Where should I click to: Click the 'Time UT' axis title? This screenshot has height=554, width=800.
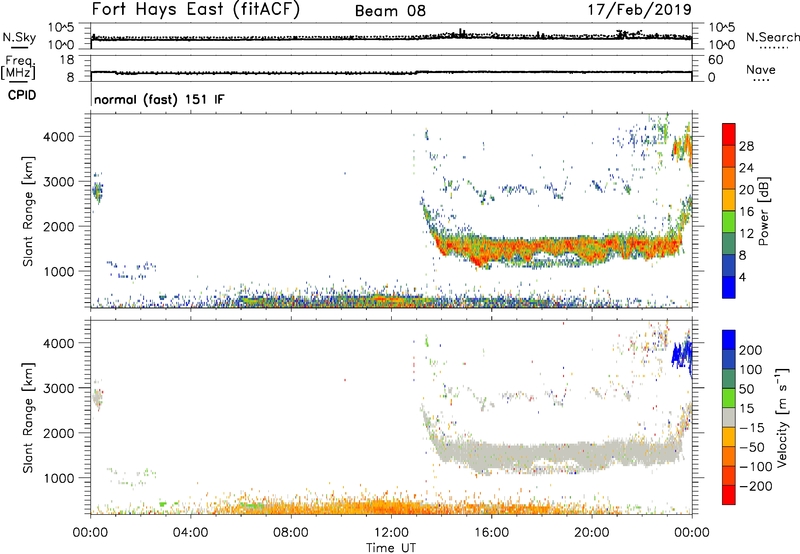pyautogui.click(x=391, y=548)
